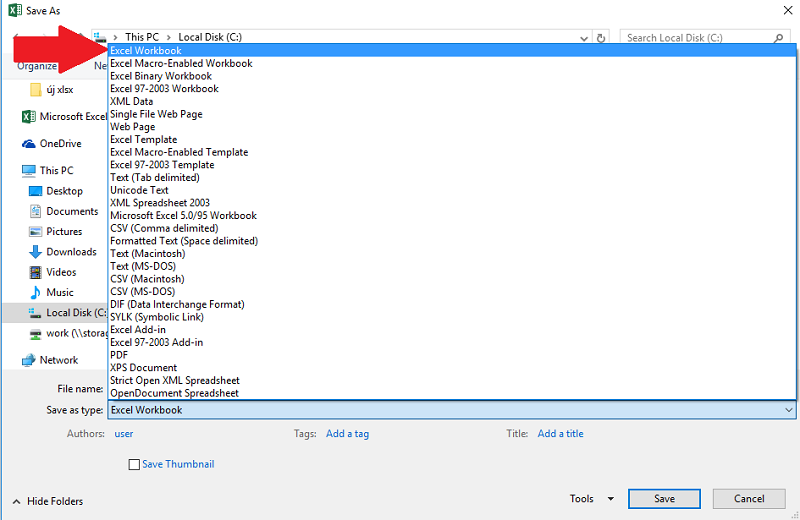Click the Search Local Disk field
This screenshot has height=520, width=800.
tap(695, 38)
